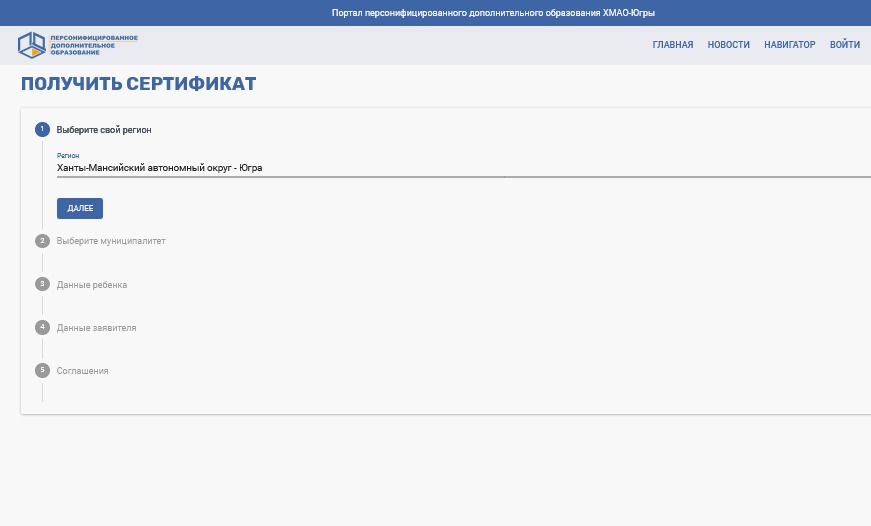Select the step 1 number circle
871x526 pixels.
click(x=42, y=130)
